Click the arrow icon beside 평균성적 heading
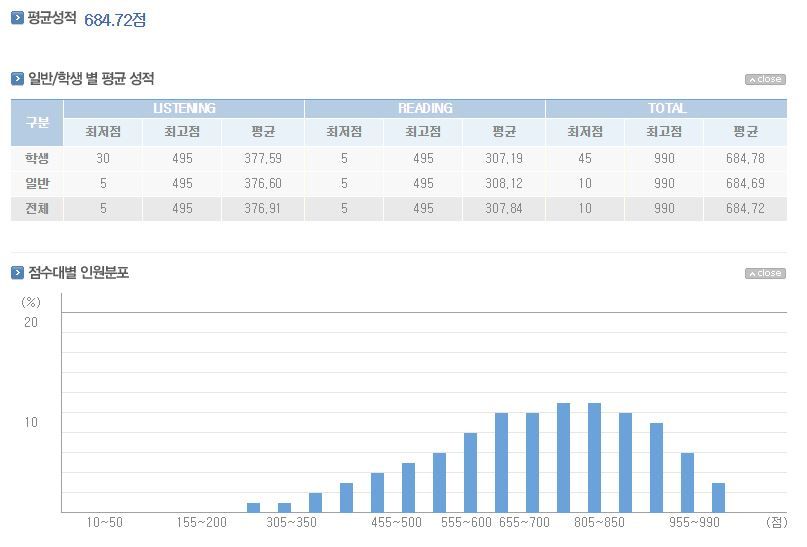The width and height of the screenshot is (807, 547). point(17,18)
